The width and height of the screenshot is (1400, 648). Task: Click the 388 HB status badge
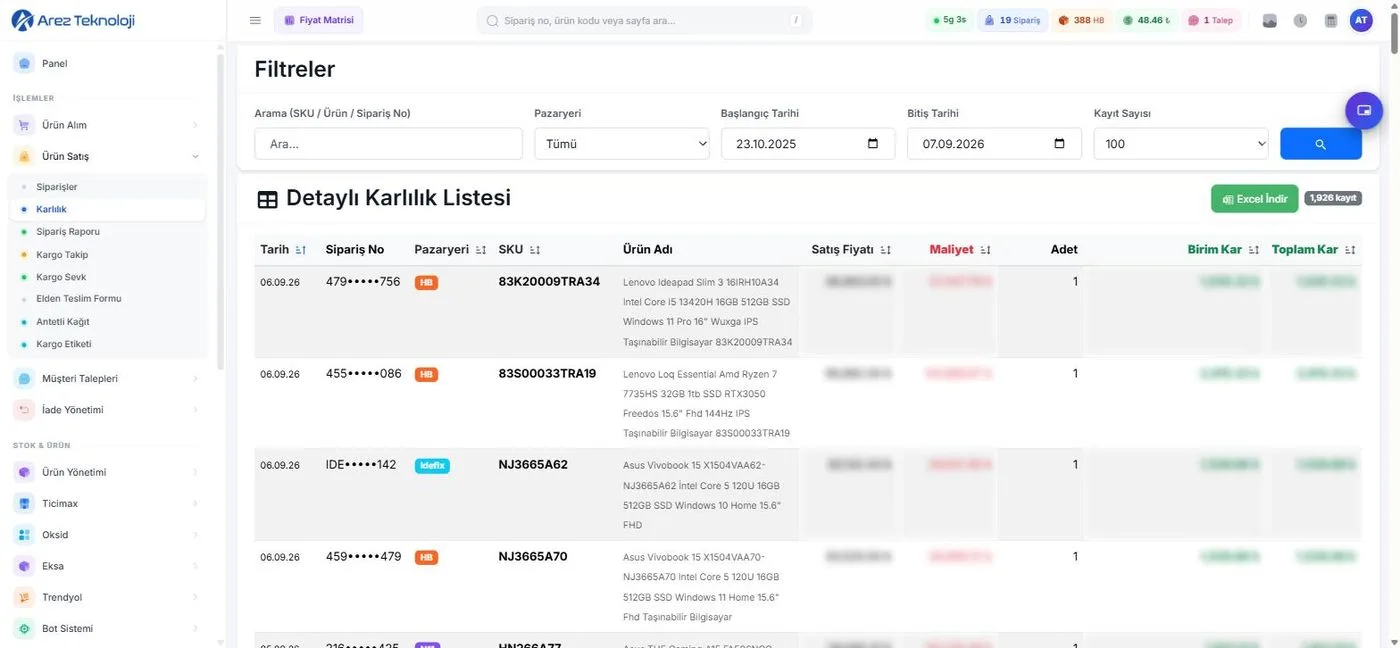pyautogui.click(x=1081, y=20)
